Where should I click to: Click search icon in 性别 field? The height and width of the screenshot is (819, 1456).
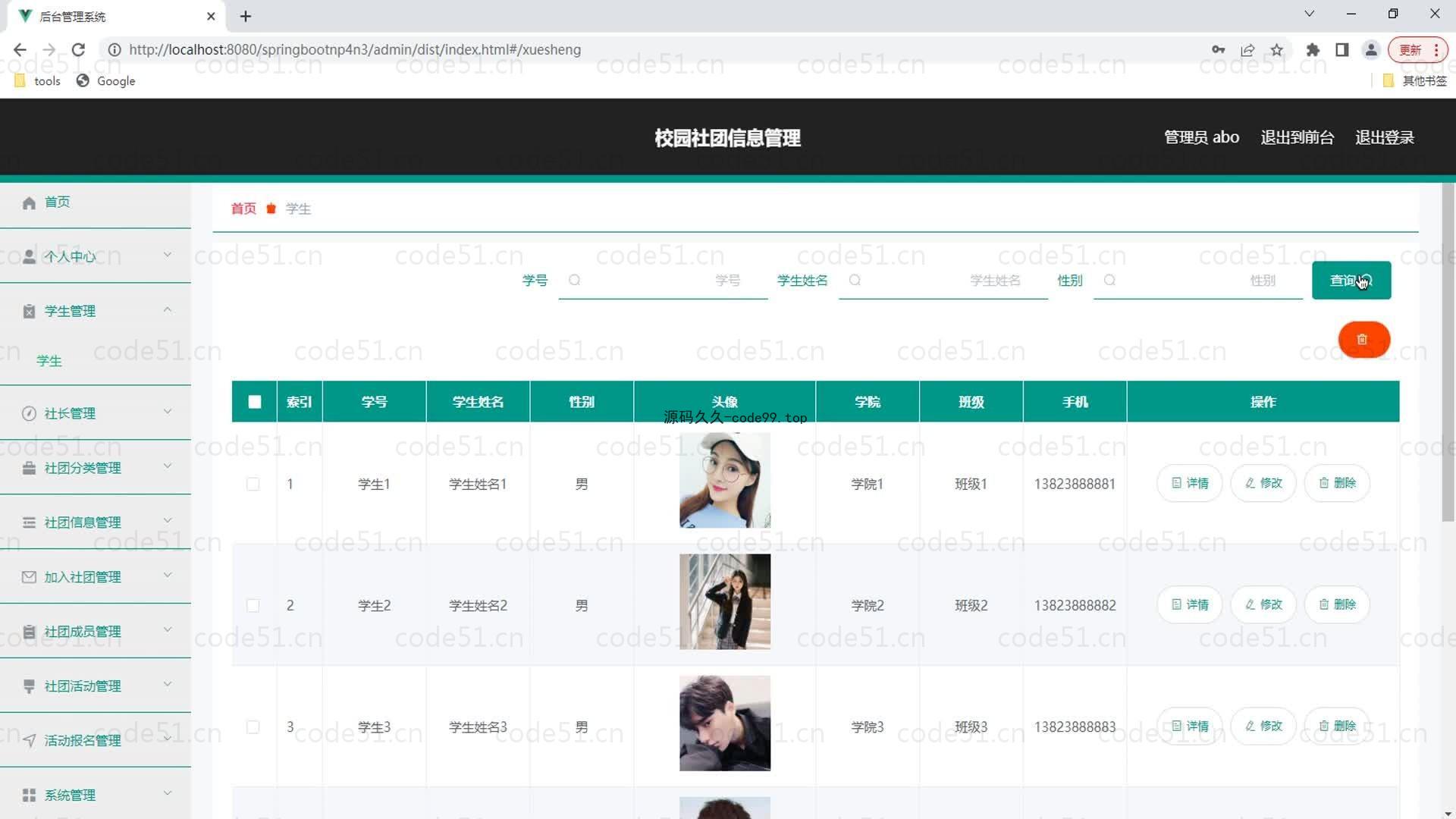[1109, 280]
